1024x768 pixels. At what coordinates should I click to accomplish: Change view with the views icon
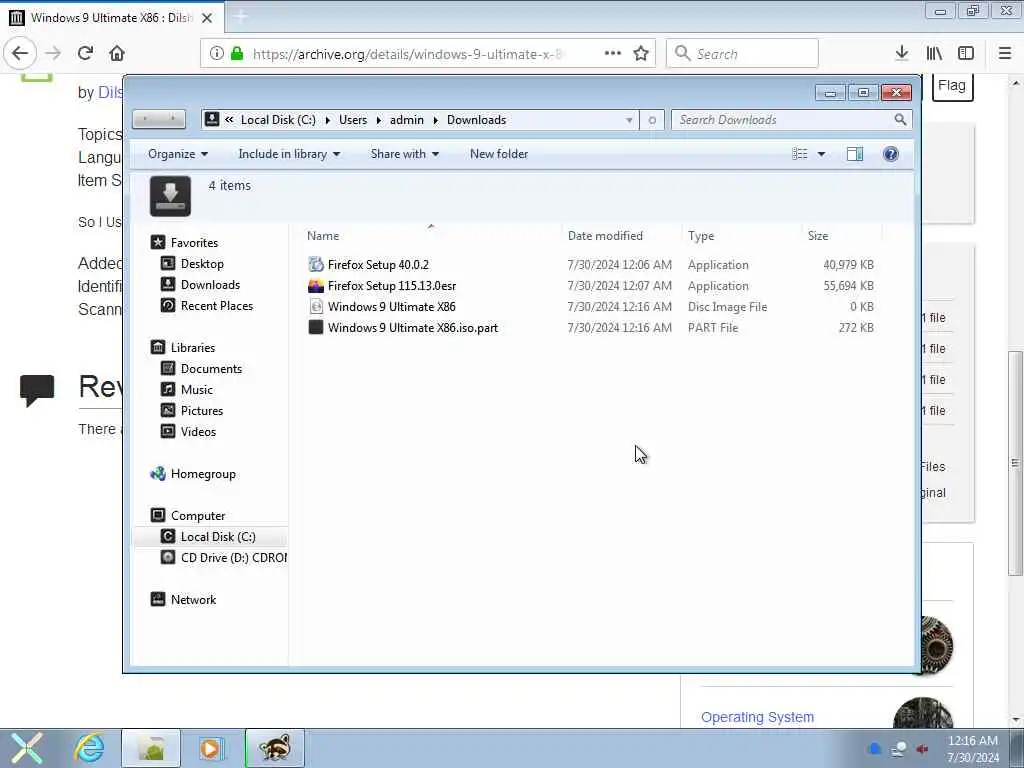pyautogui.click(x=800, y=154)
